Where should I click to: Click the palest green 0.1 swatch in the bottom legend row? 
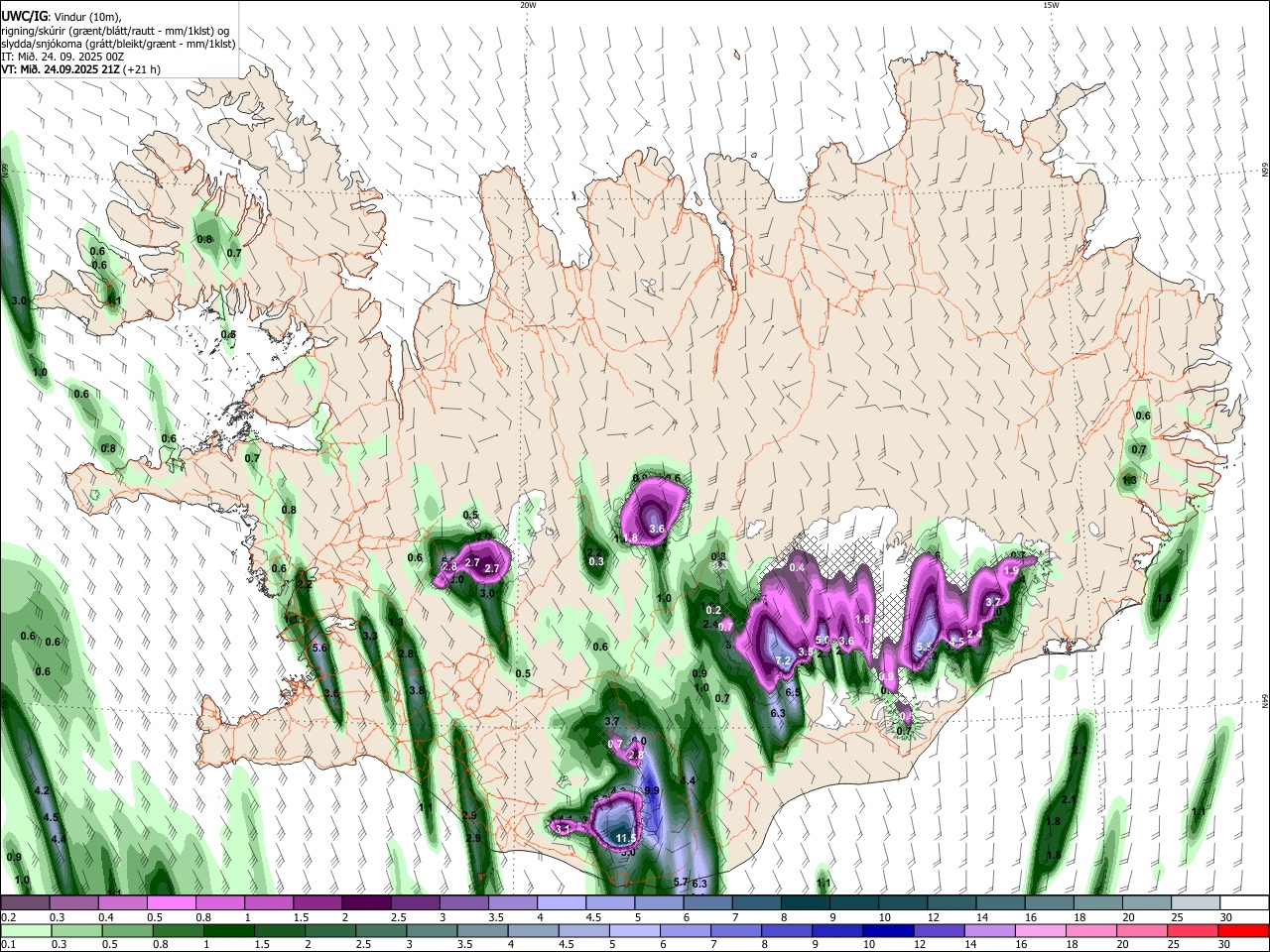[26, 930]
